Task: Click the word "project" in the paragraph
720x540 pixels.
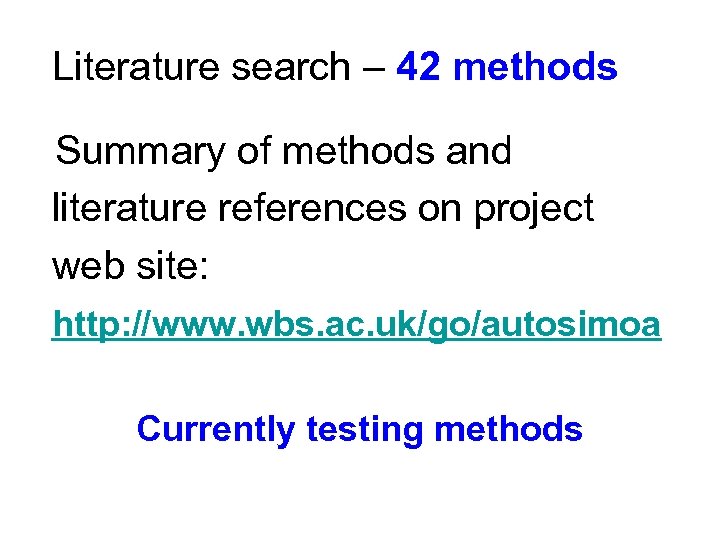Action: coord(536,209)
